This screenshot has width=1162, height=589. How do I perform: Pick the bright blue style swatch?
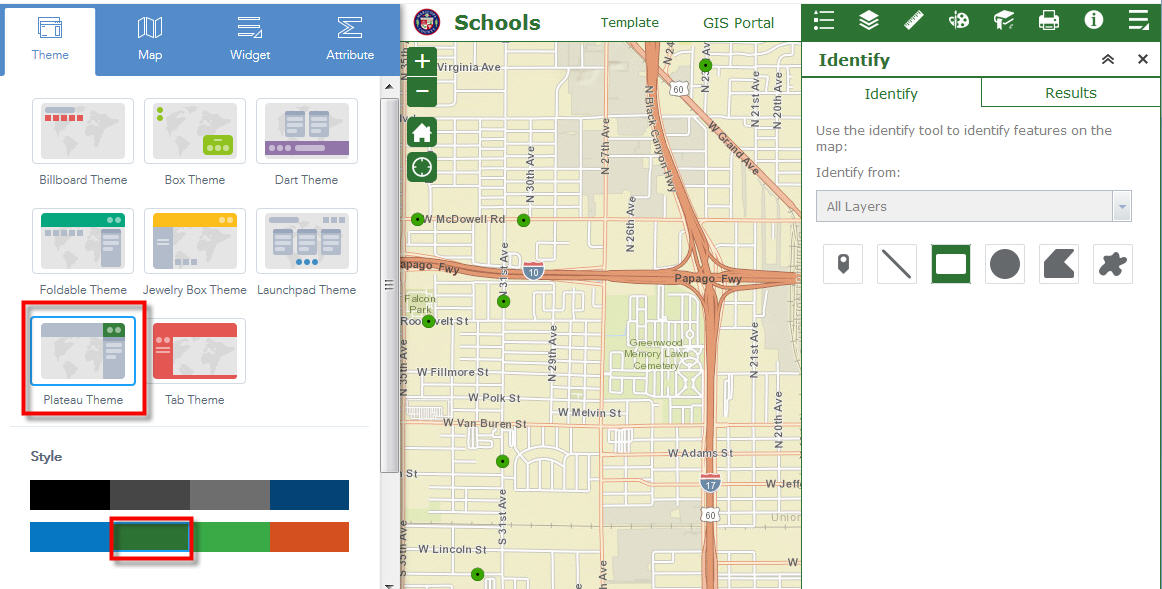[x=70, y=537]
